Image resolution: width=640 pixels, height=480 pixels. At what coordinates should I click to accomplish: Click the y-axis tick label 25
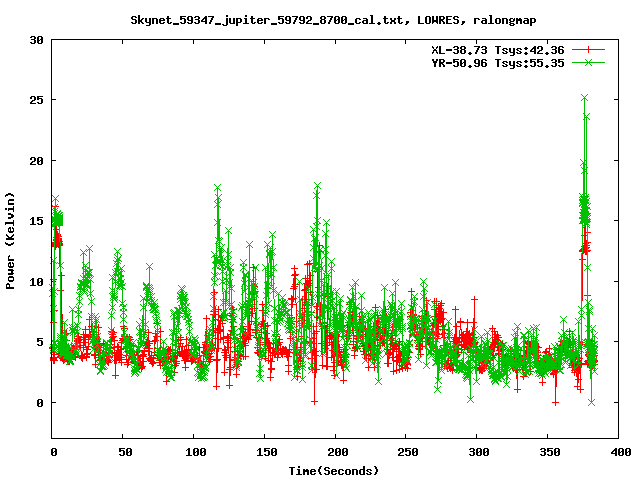point(36,100)
